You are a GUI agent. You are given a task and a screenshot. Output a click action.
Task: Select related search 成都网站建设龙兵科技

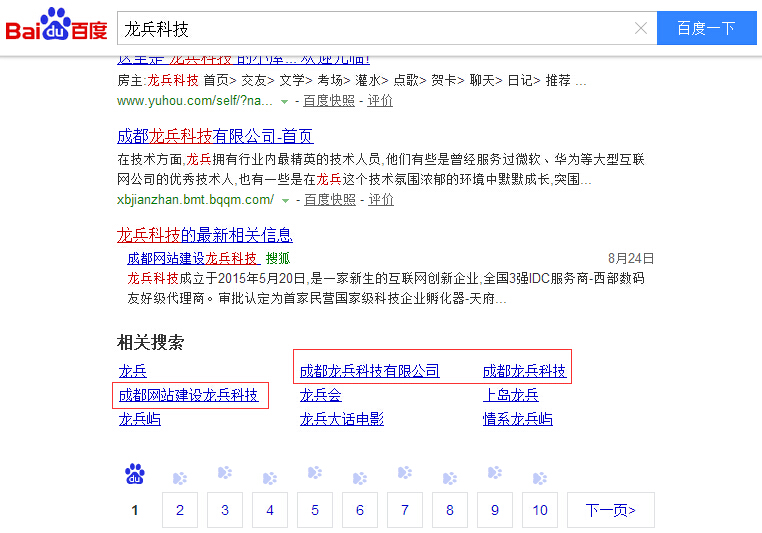(x=188, y=395)
